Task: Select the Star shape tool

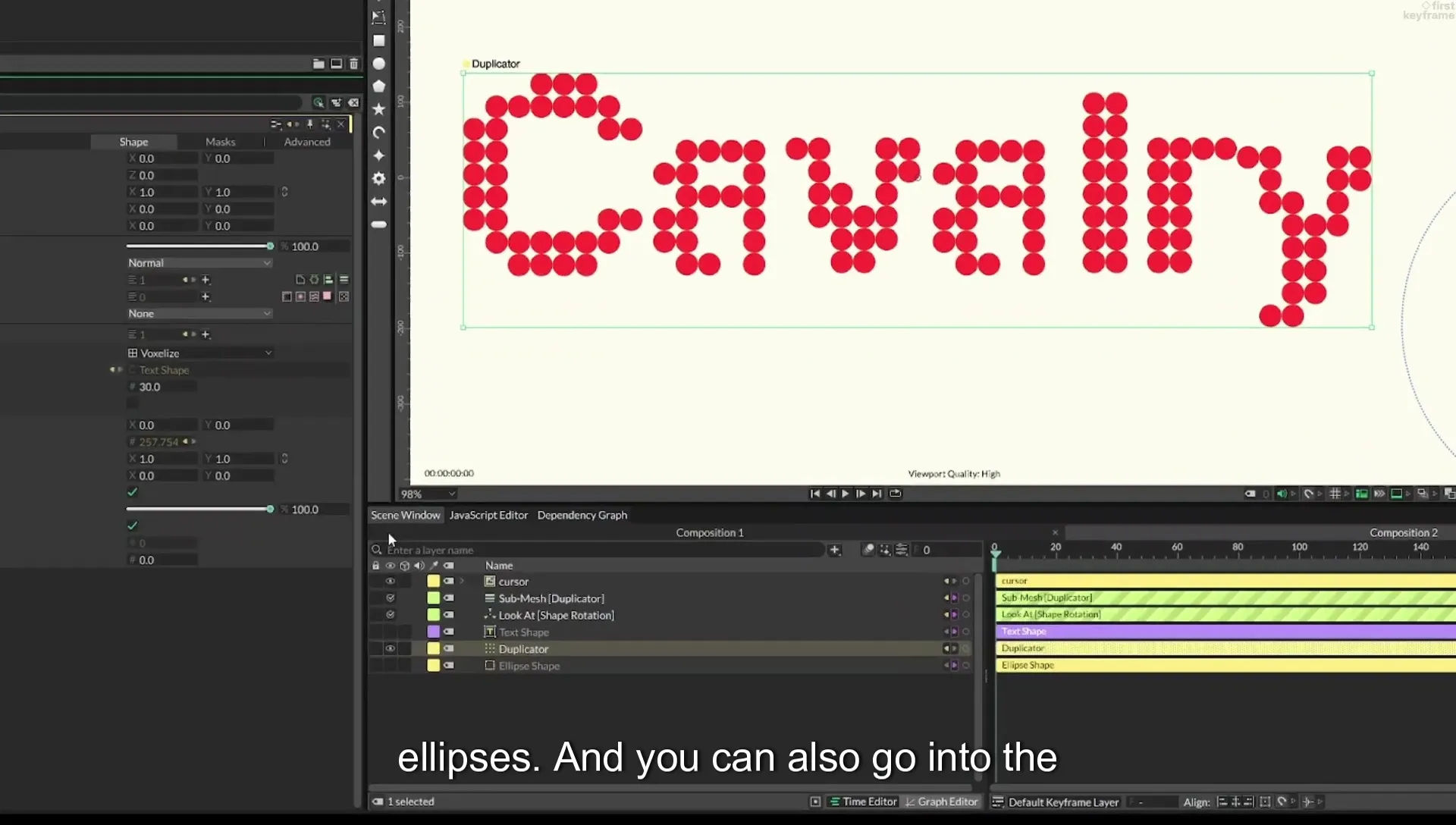Action: click(379, 109)
